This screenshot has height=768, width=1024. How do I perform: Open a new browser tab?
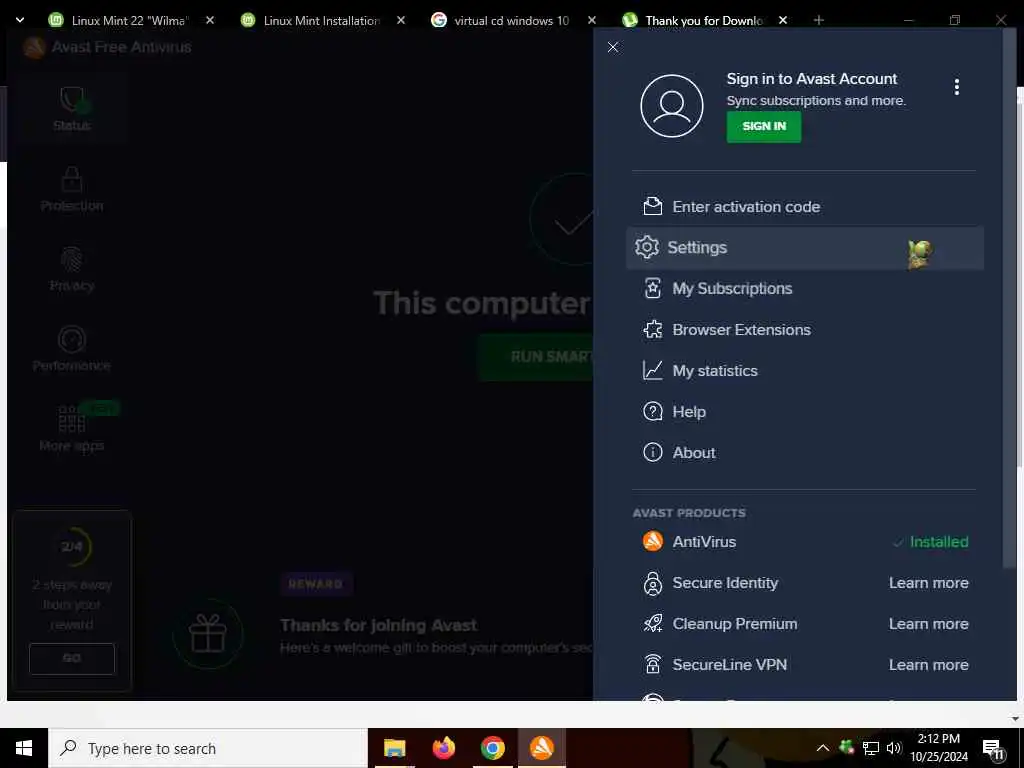[818, 20]
